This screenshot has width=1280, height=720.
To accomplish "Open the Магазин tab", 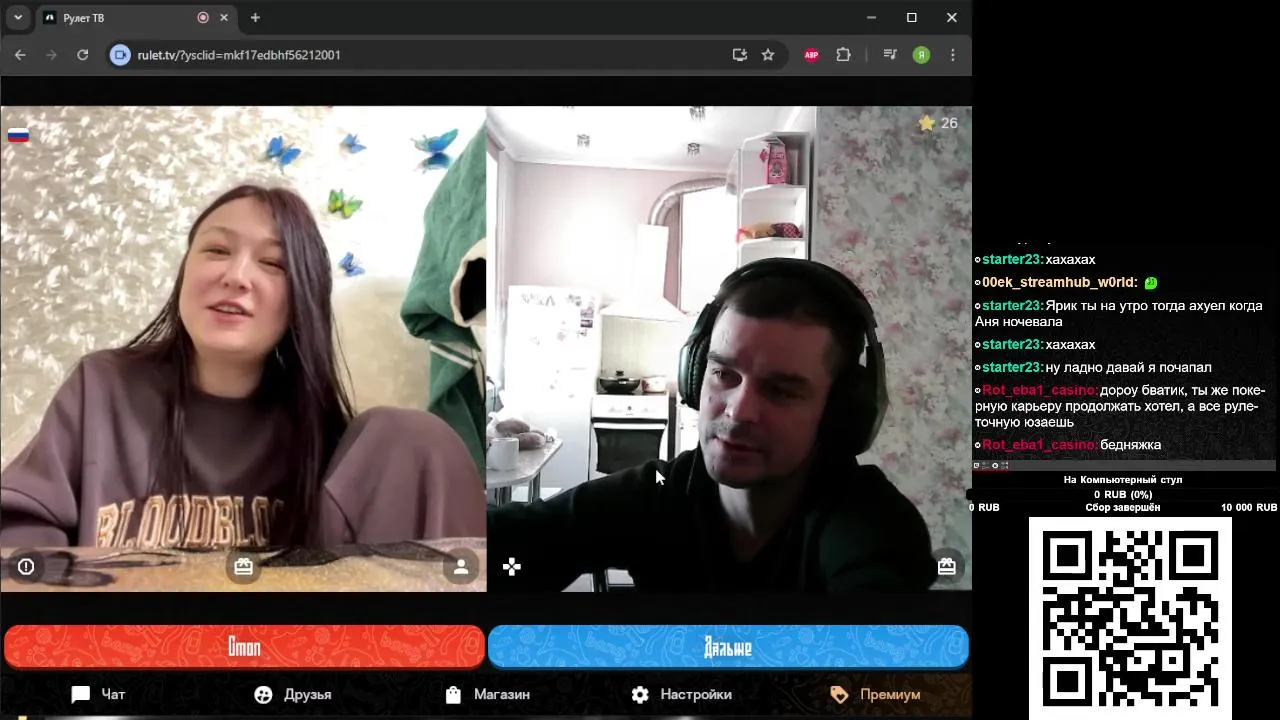I will tap(488, 694).
